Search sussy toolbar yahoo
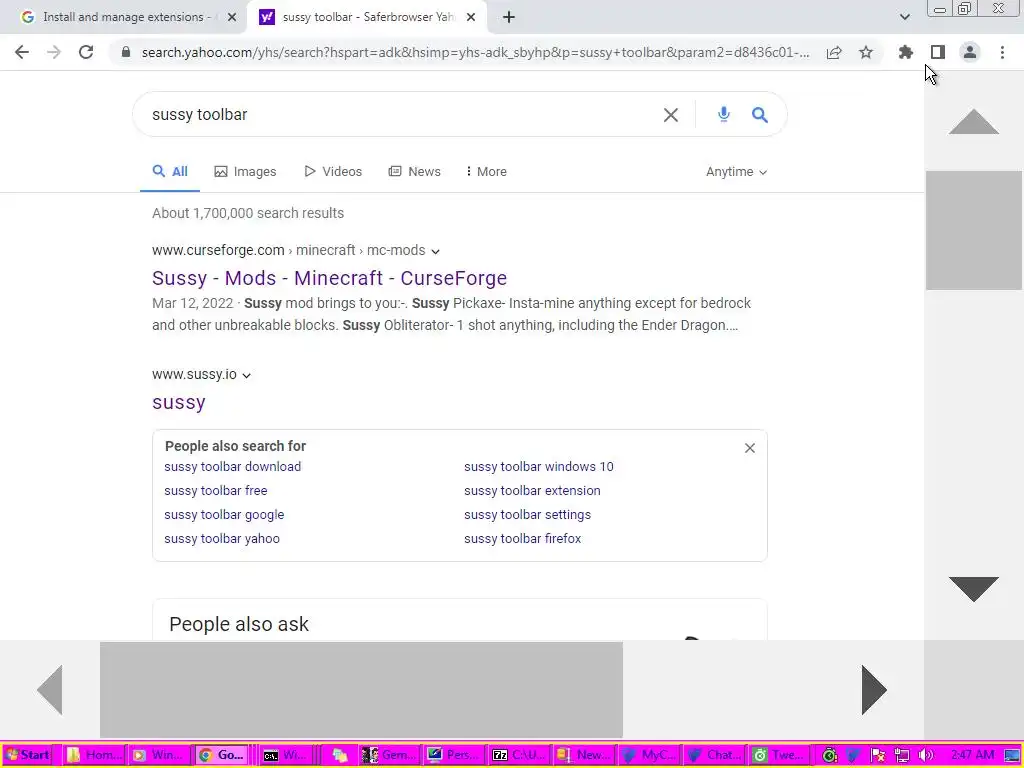Screen dimensions: 1024x768 pyautogui.click(x=221, y=539)
